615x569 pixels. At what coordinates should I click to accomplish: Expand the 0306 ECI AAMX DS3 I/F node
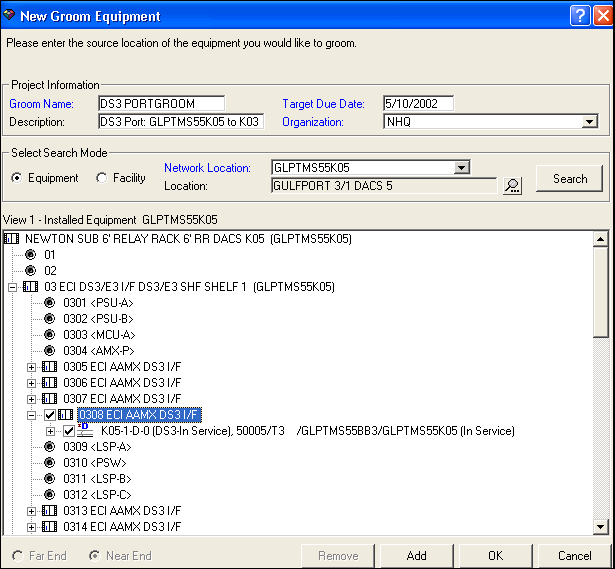31,384
